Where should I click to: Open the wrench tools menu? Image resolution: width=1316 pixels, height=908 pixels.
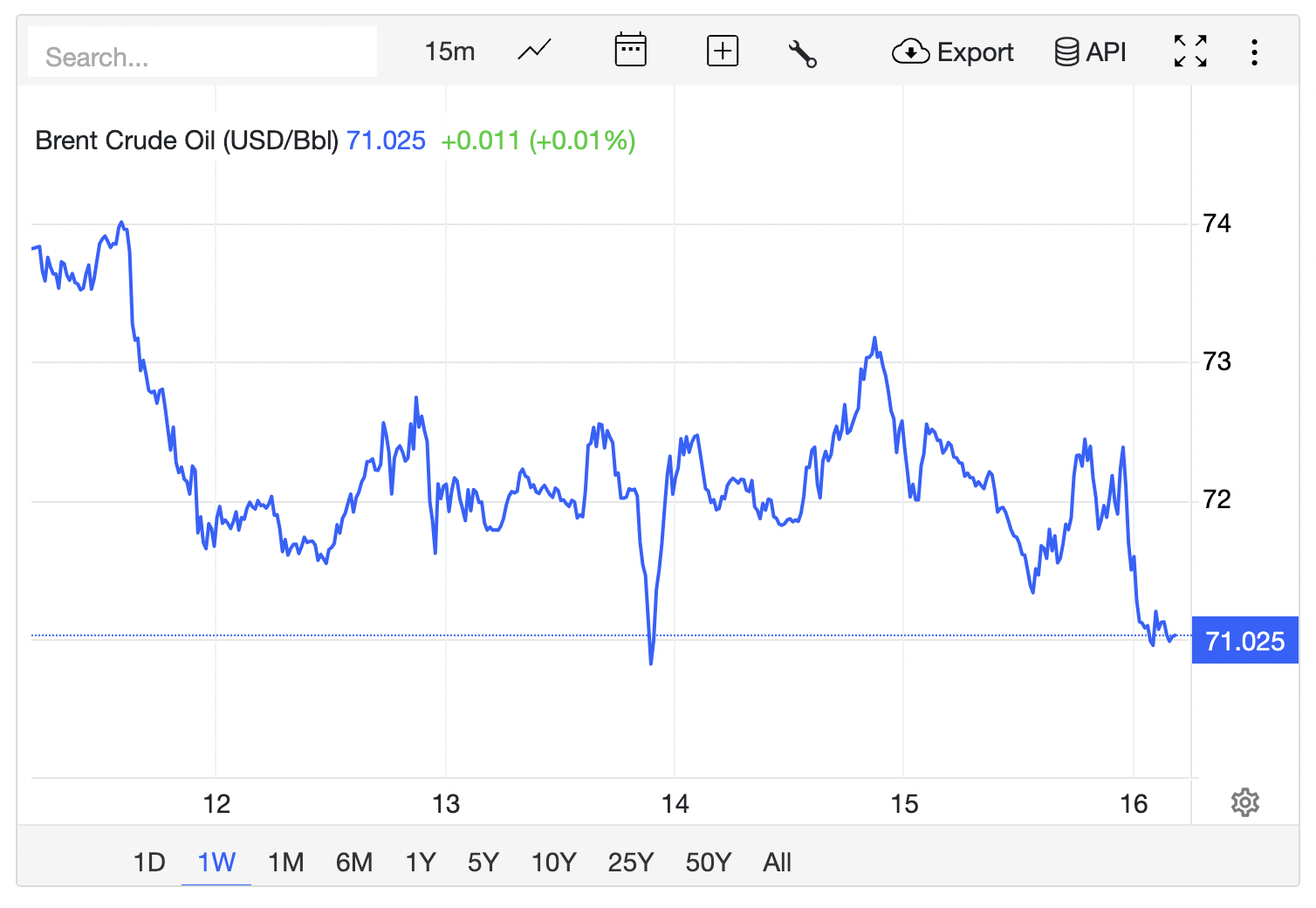(x=802, y=52)
